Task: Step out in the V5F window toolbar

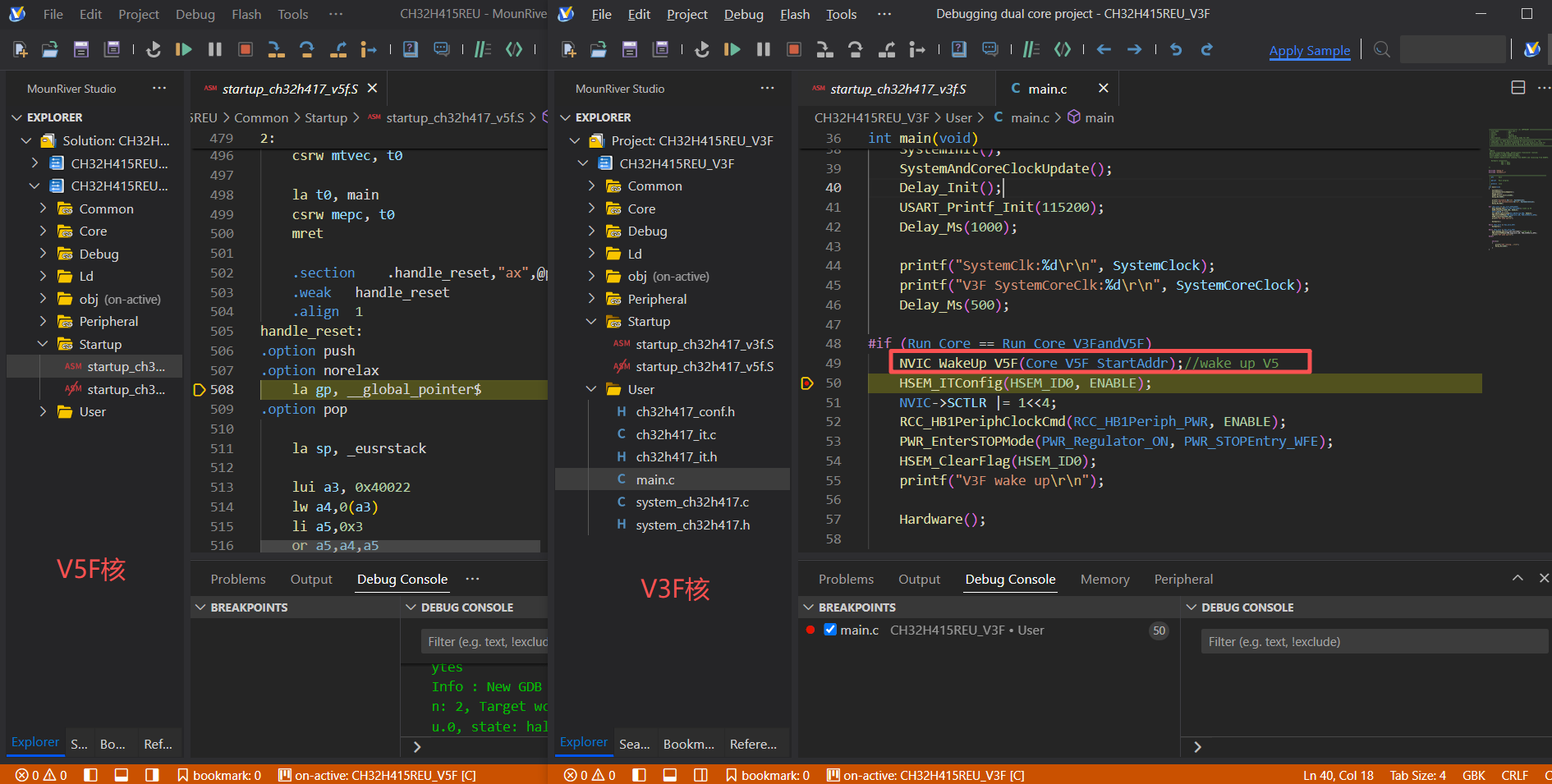Action: tap(337, 49)
